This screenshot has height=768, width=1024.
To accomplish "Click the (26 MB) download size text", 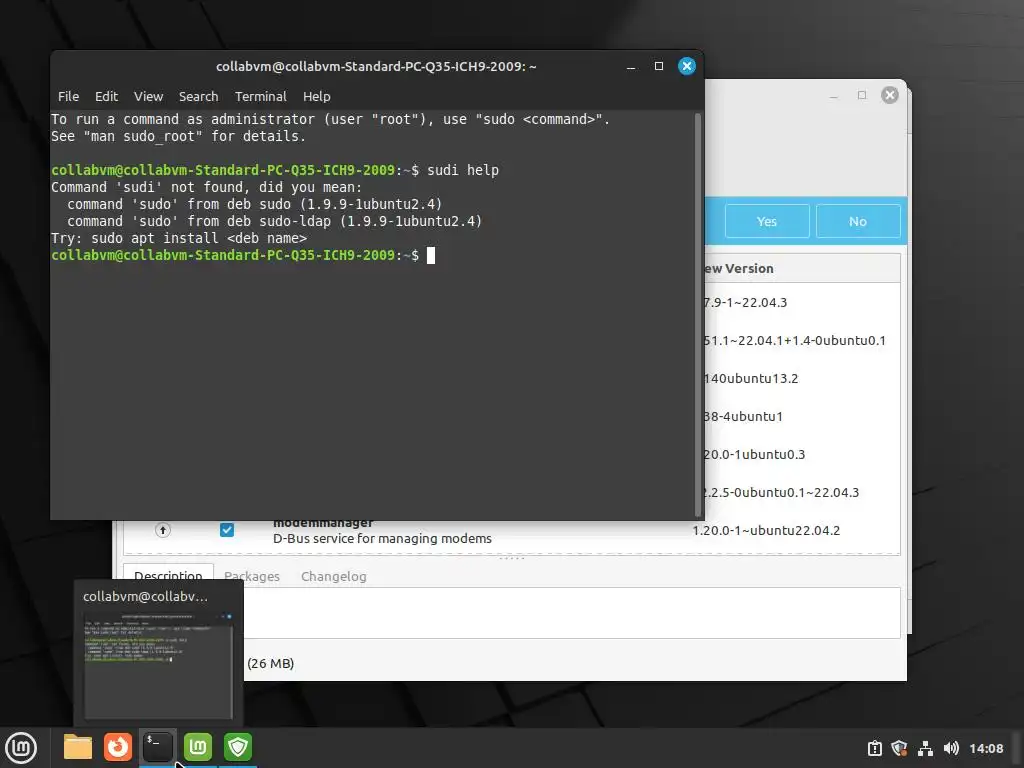I will [270, 664].
